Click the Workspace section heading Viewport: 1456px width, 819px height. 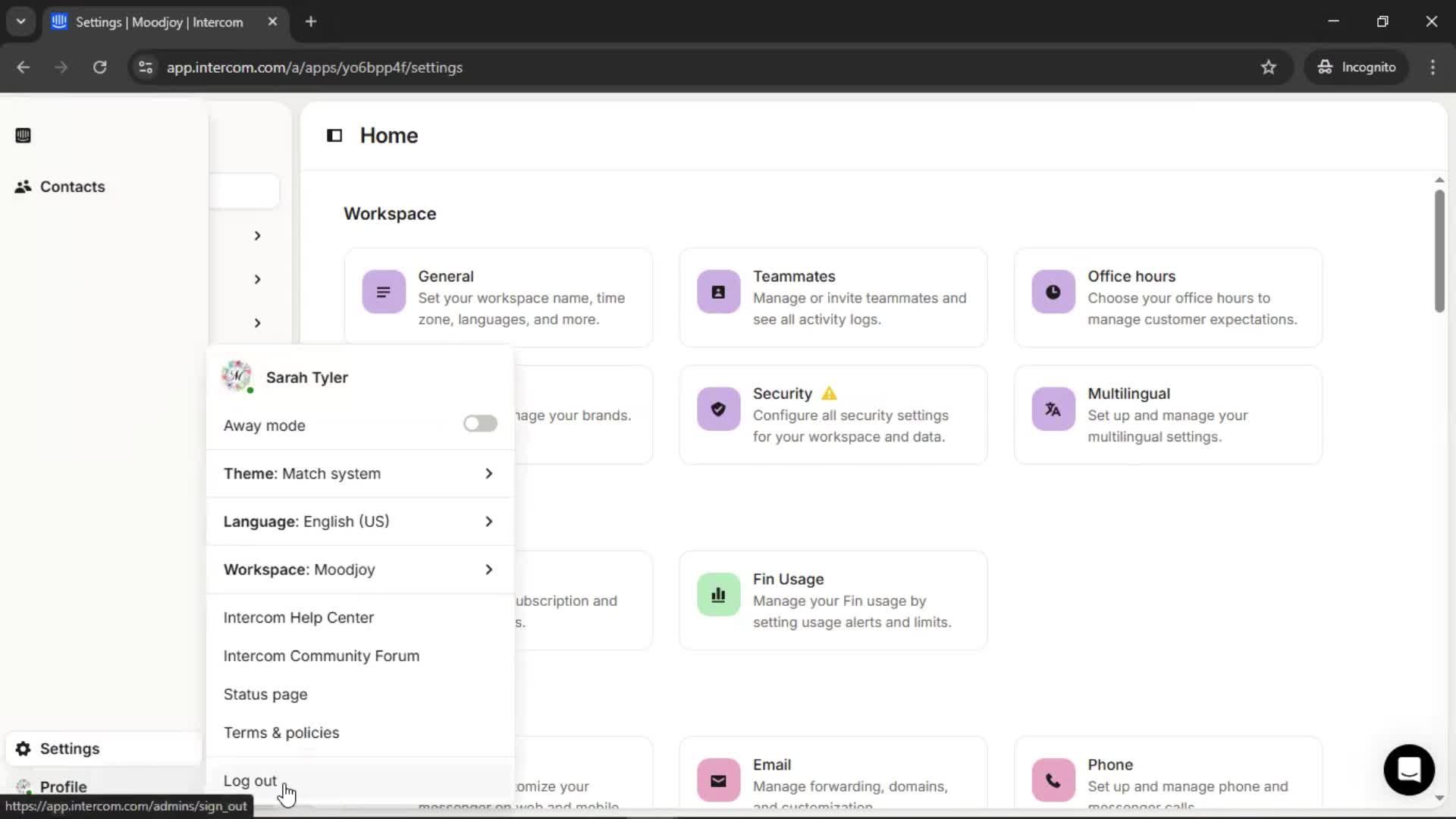(x=390, y=214)
